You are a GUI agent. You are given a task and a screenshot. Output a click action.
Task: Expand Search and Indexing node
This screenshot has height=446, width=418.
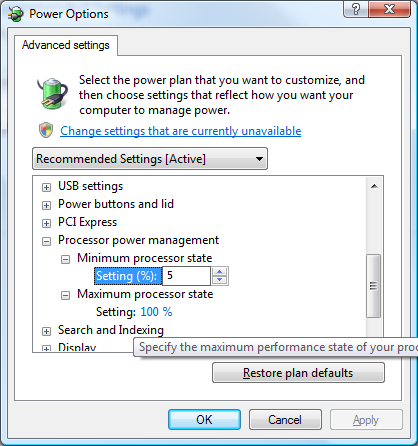tap(46, 331)
